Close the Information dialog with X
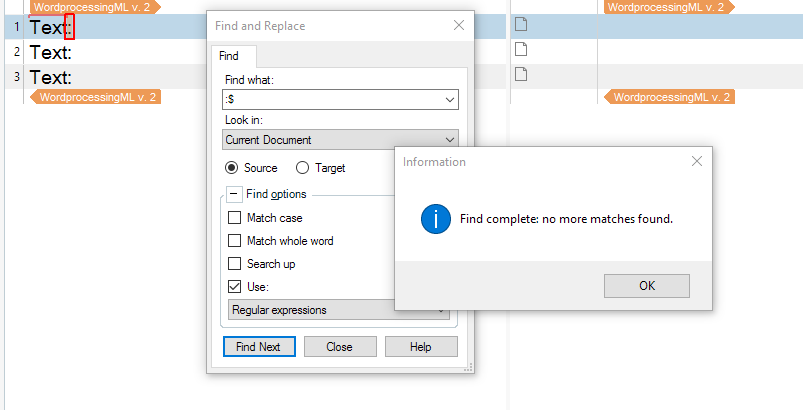Viewport: 803px width, 410px height. (x=697, y=161)
